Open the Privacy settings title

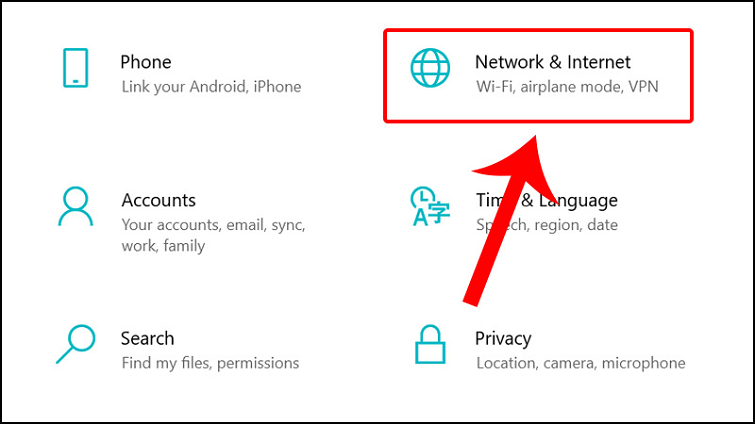503,339
